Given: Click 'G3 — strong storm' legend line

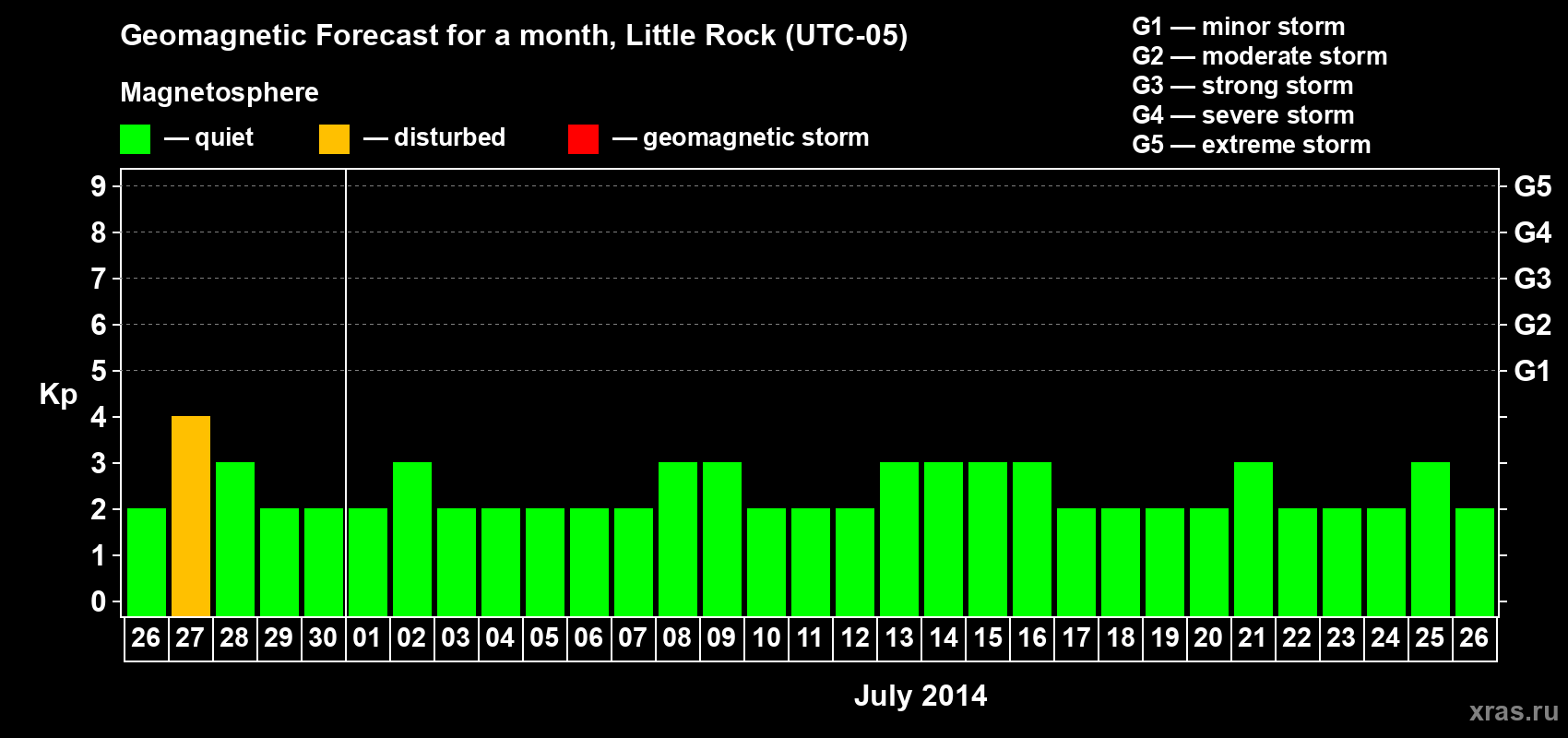Looking at the screenshot, I should click(1242, 86).
